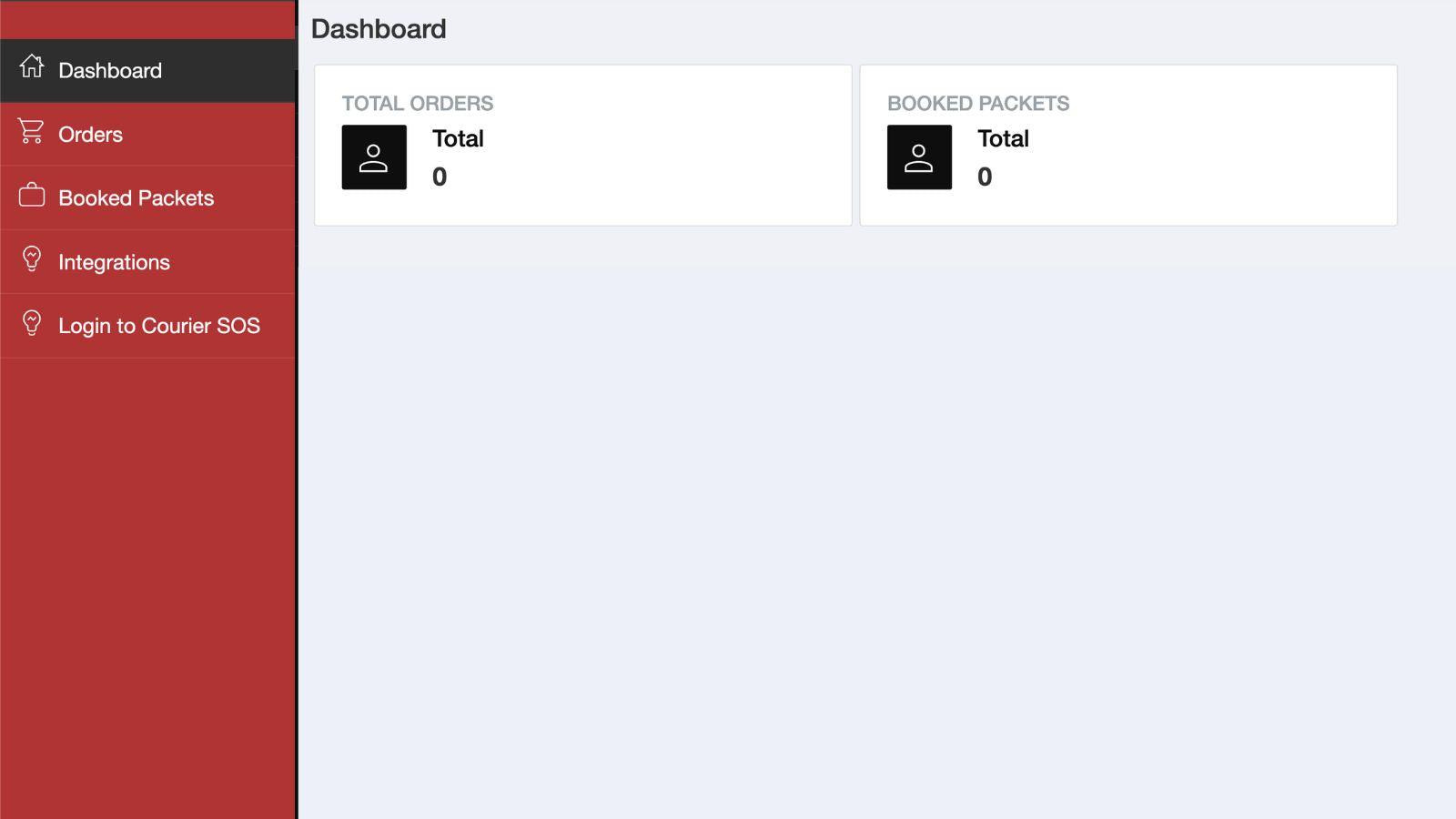
Task: Click the Total label in Booked Packets card
Action: (1003, 138)
